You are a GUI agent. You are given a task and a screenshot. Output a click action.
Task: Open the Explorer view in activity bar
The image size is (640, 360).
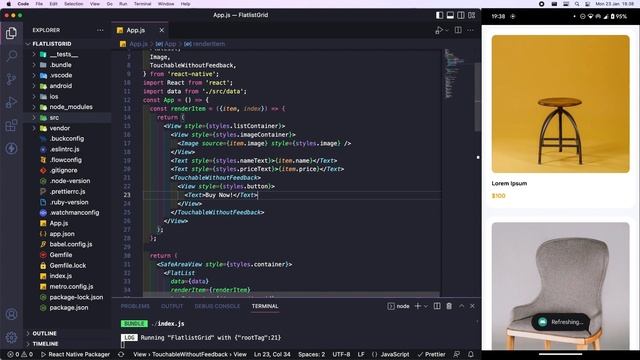[x=11, y=33]
